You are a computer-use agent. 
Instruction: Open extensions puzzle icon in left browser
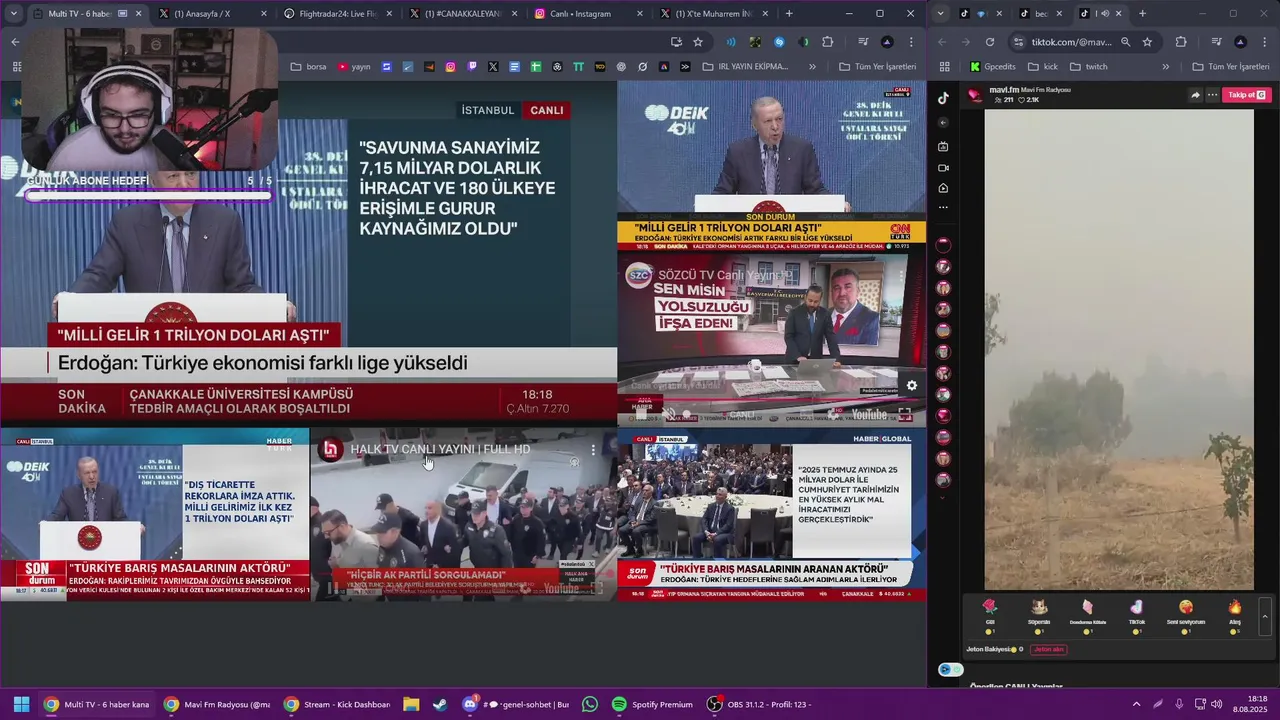coord(827,42)
